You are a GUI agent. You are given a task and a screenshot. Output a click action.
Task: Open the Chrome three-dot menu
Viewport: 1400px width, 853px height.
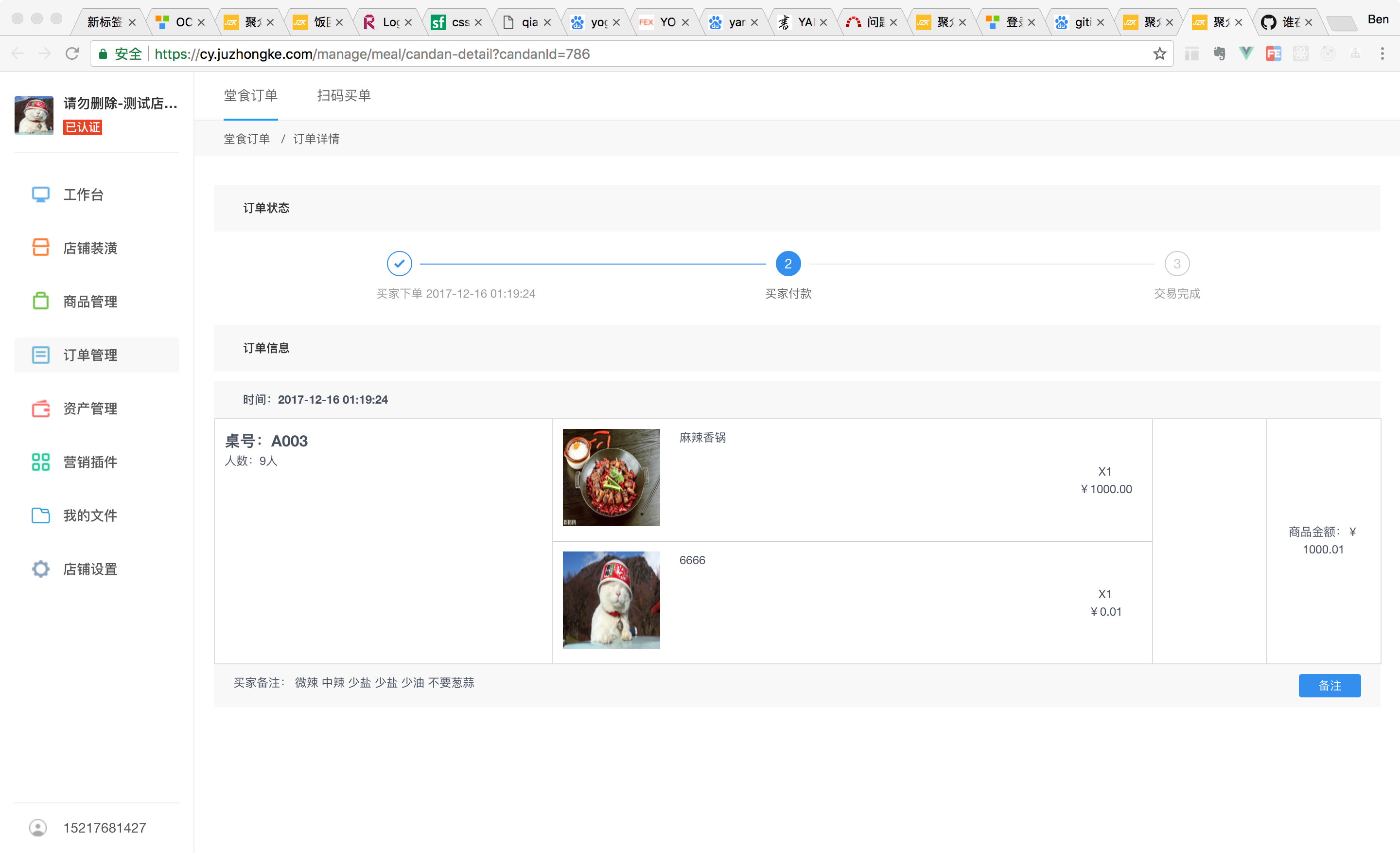pyautogui.click(x=1382, y=53)
